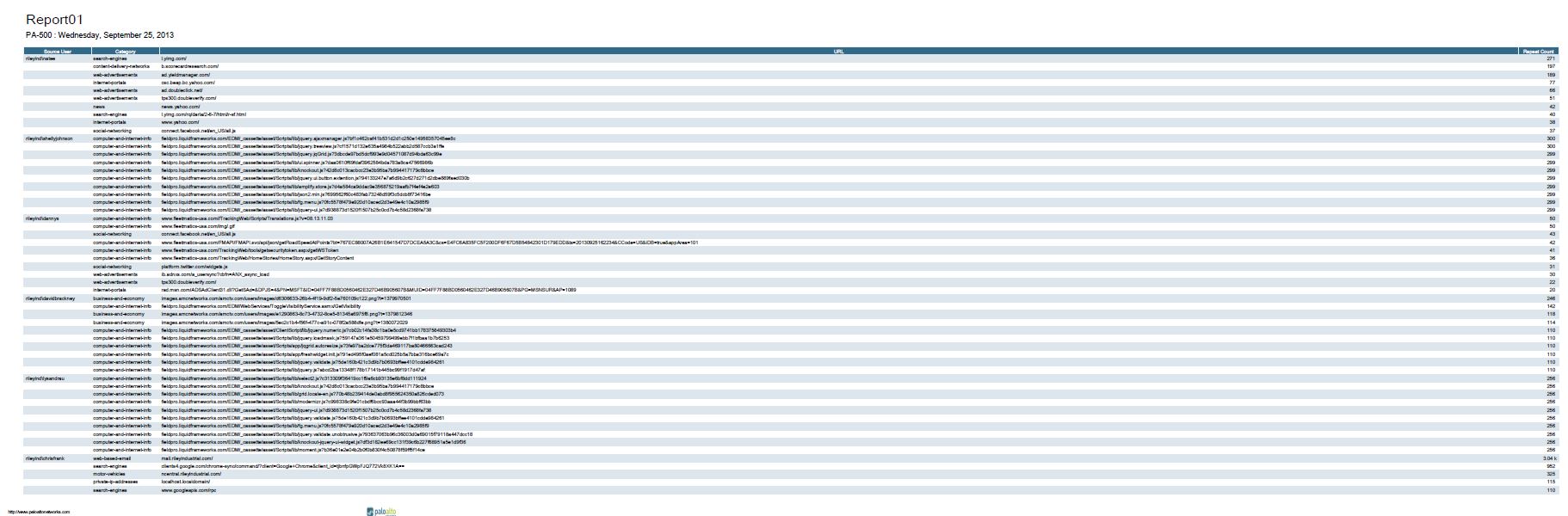Image resolution: width=1568 pixels, height=516 pixels.
Task: Select URL 'news.yahoo.com/' cell
Action: [x=180, y=107]
